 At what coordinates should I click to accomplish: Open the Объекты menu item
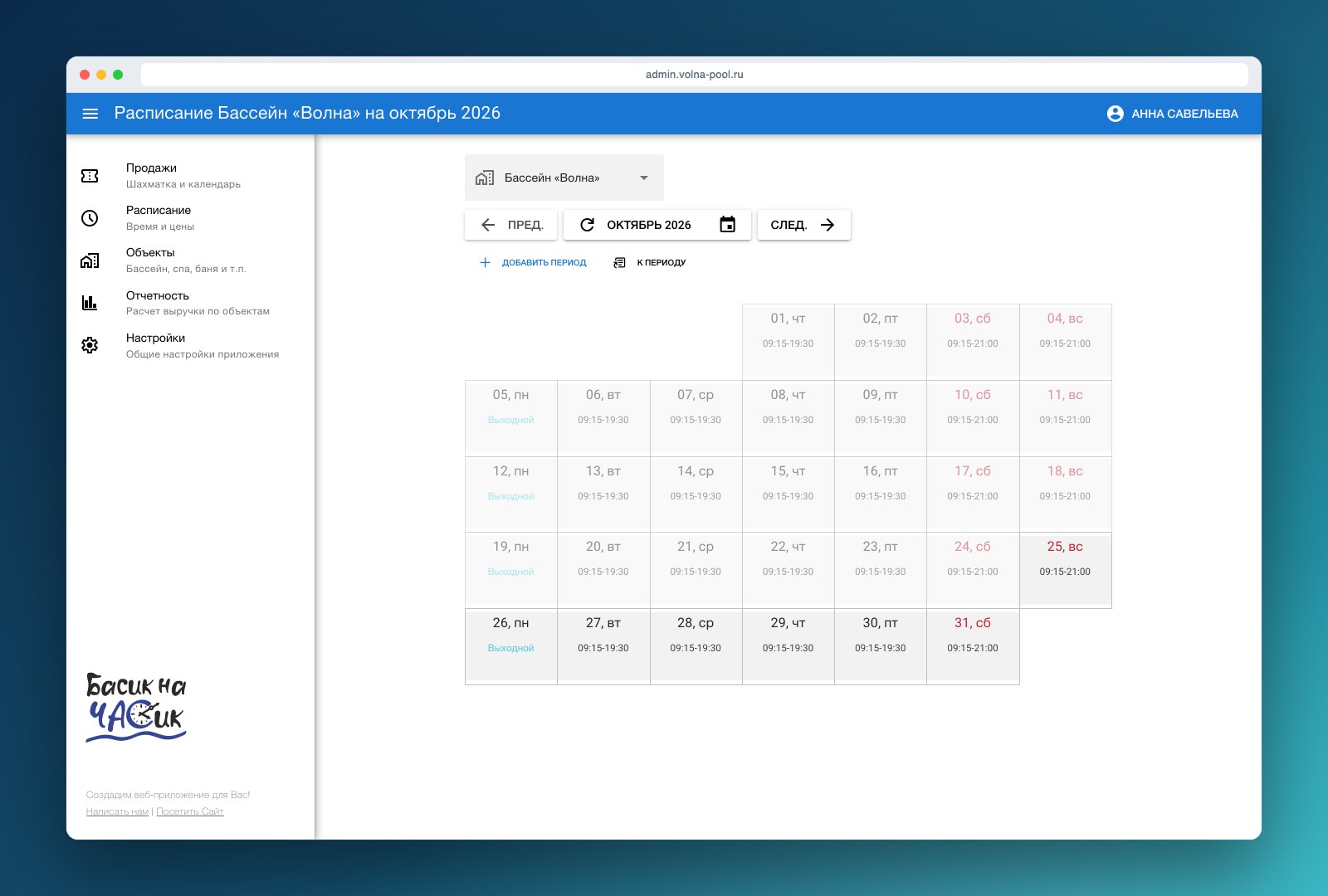click(x=191, y=261)
